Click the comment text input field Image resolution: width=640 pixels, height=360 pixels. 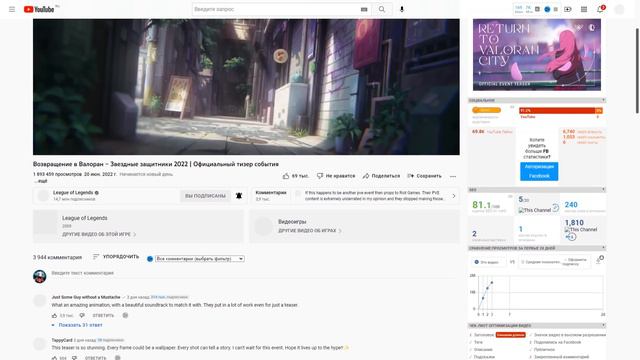255,273
